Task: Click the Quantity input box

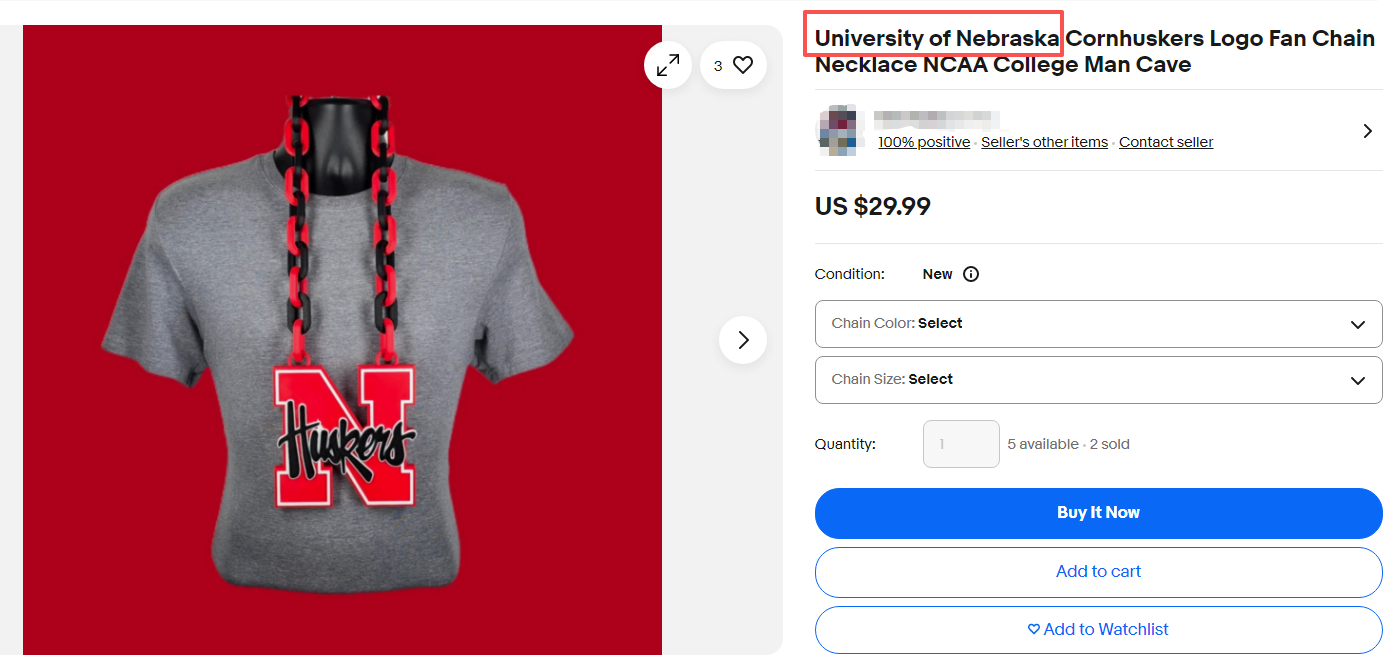Action: [960, 444]
